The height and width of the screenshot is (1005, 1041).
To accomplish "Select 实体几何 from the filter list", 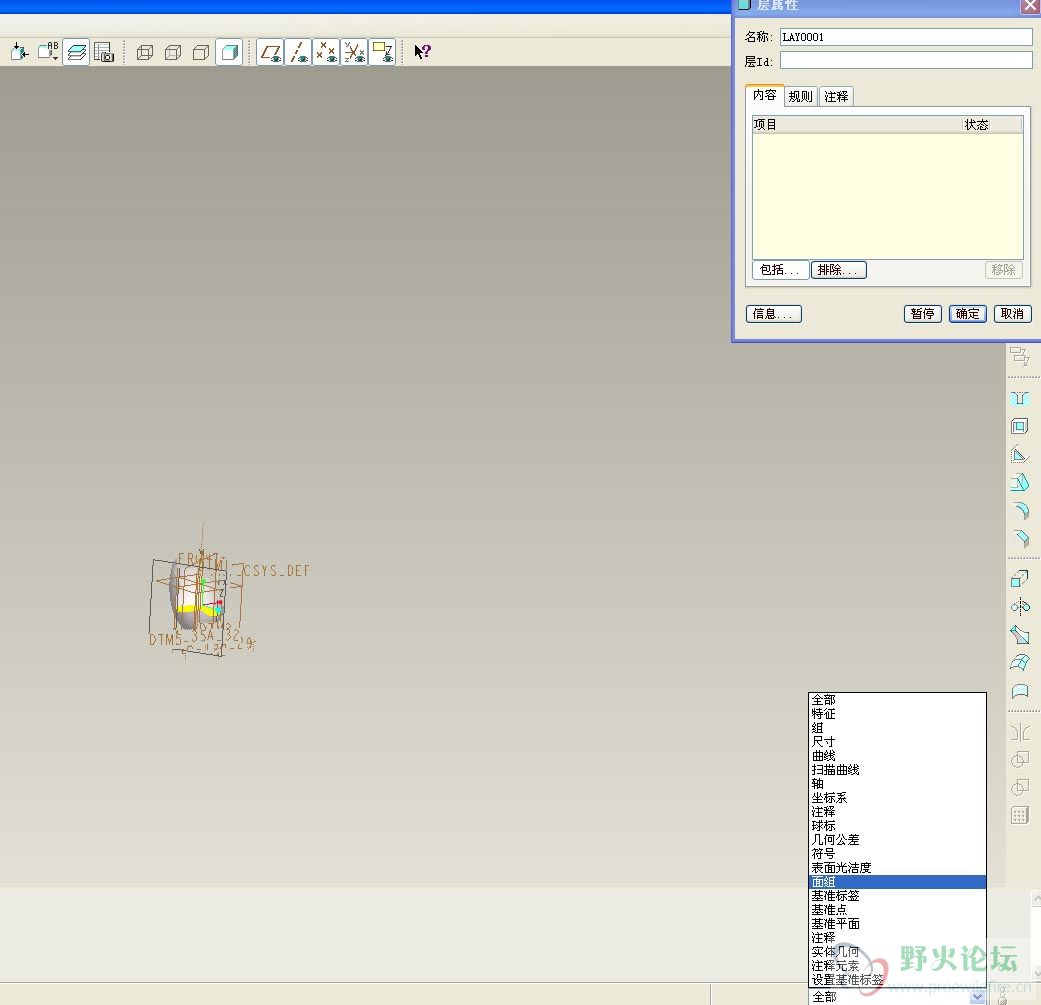I will click(897, 951).
